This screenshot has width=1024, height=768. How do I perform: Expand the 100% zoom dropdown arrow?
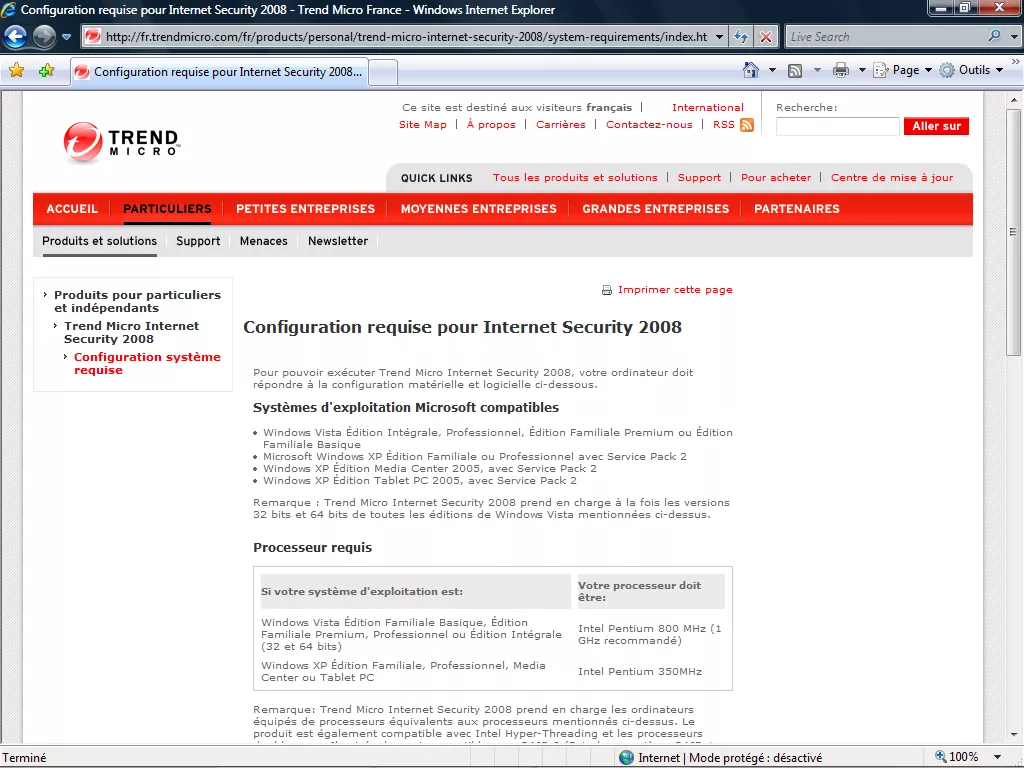997,758
